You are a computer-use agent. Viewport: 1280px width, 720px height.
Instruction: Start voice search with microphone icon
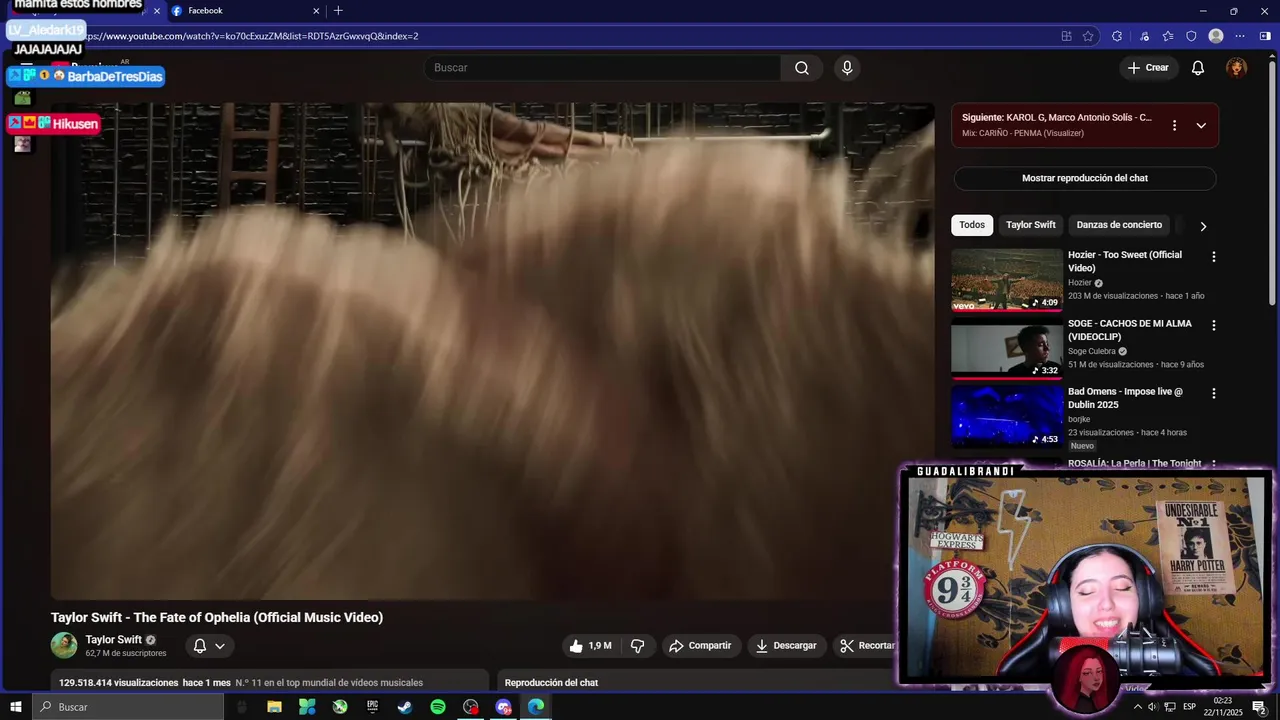[847, 68]
